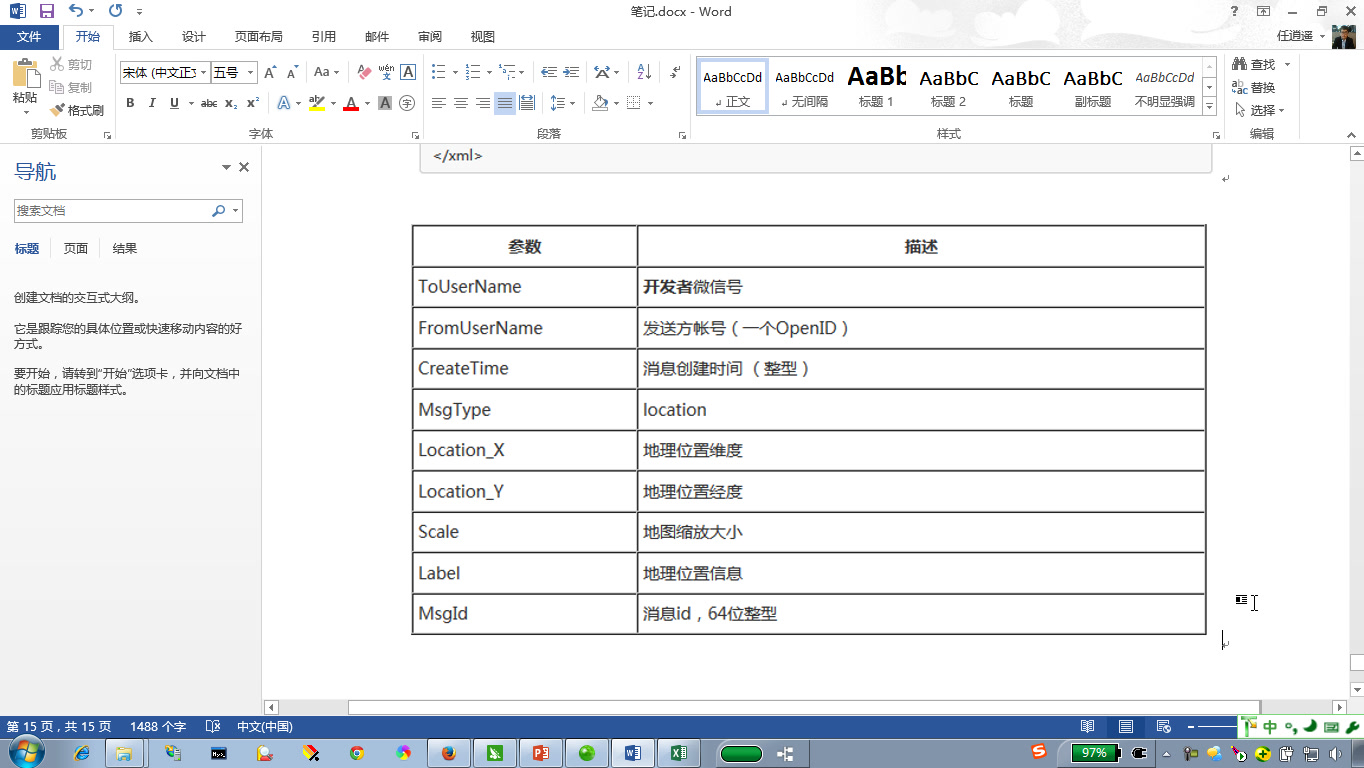1364x768 pixels.
Task: Toggle justify alignment
Action: [x=505, y=103]
